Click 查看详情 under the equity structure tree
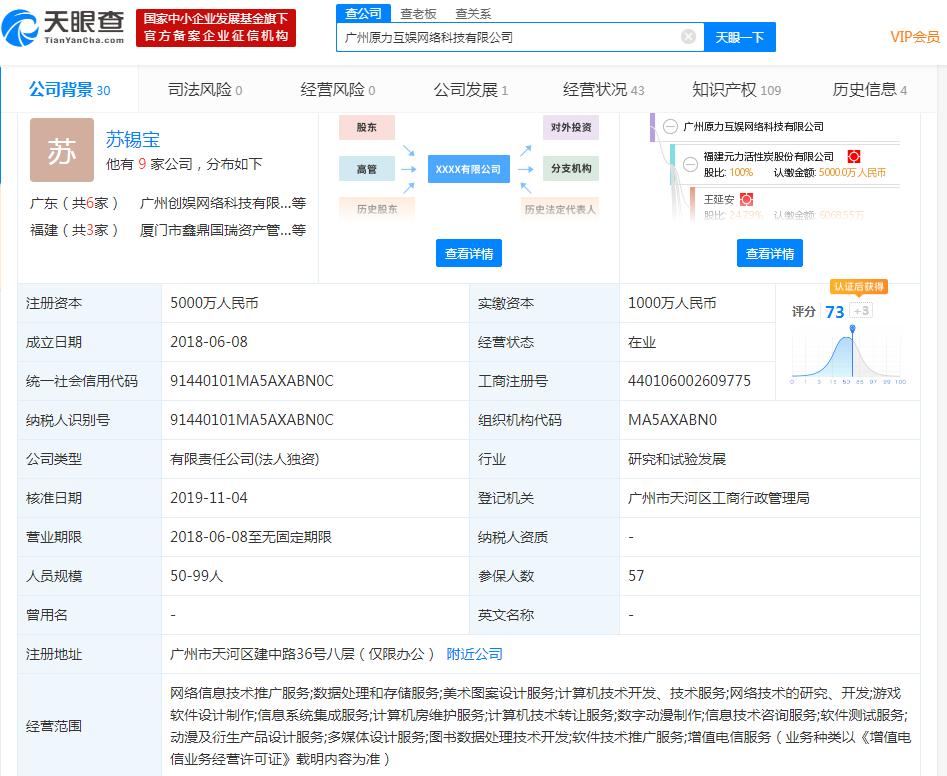The width and height of the screenshot is (947, 776). (770, 253)
